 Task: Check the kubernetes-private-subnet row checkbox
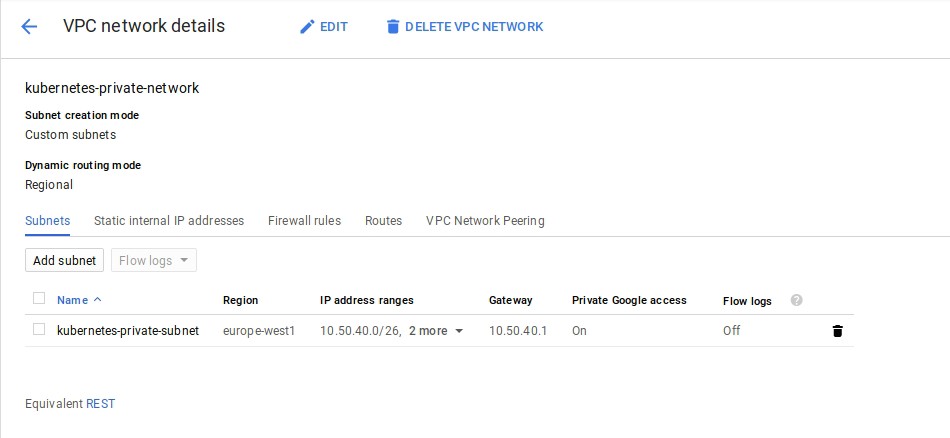tap(39, 329)
